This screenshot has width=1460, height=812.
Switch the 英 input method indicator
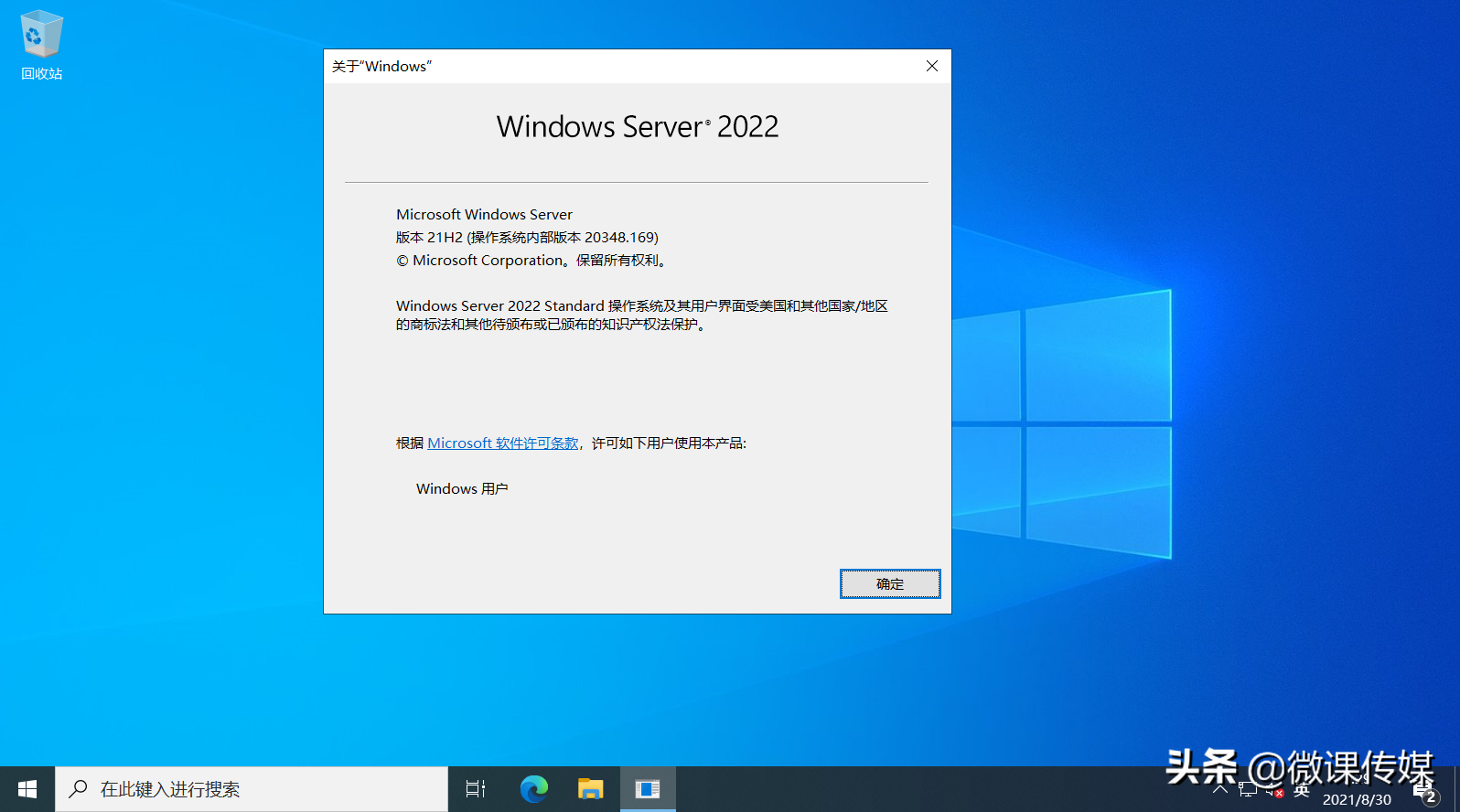coord(1302,791)
